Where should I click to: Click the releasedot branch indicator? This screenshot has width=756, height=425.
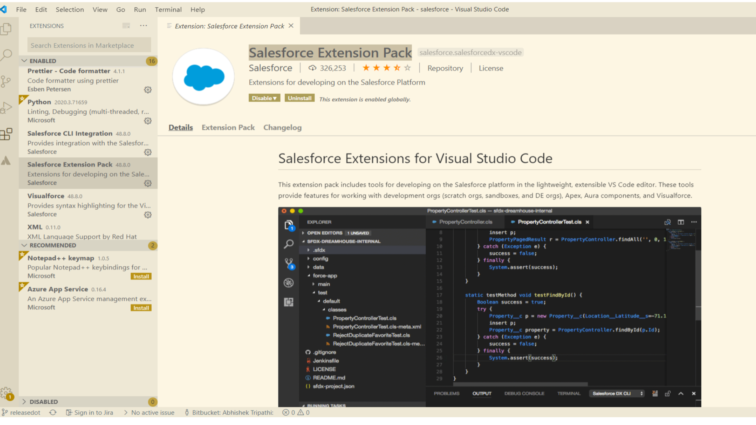coord(21,412)
